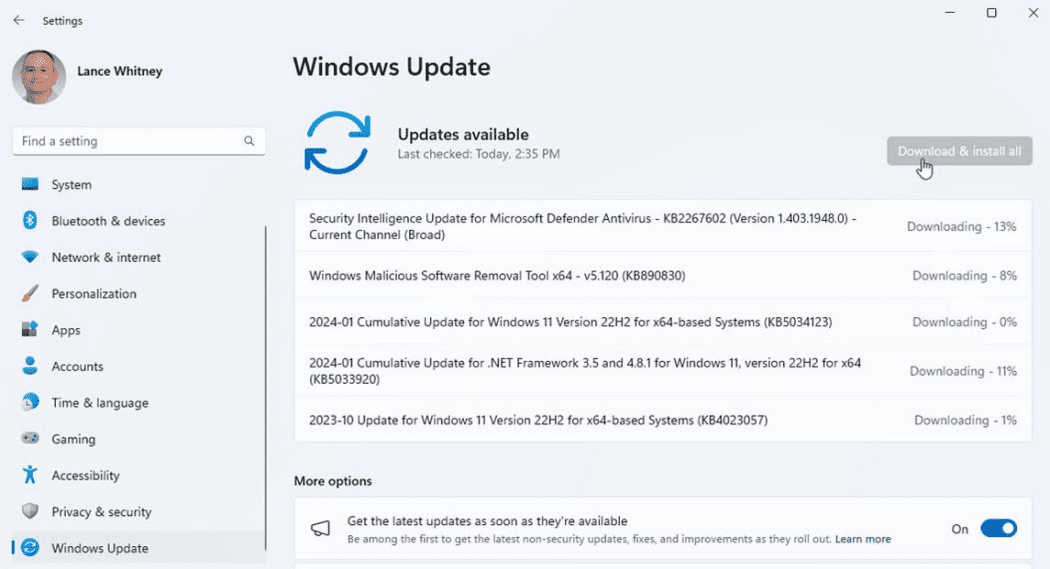Select the Apps icon in sidebar
Viewport: 1050px width, 569px height.
coord(30,330)
